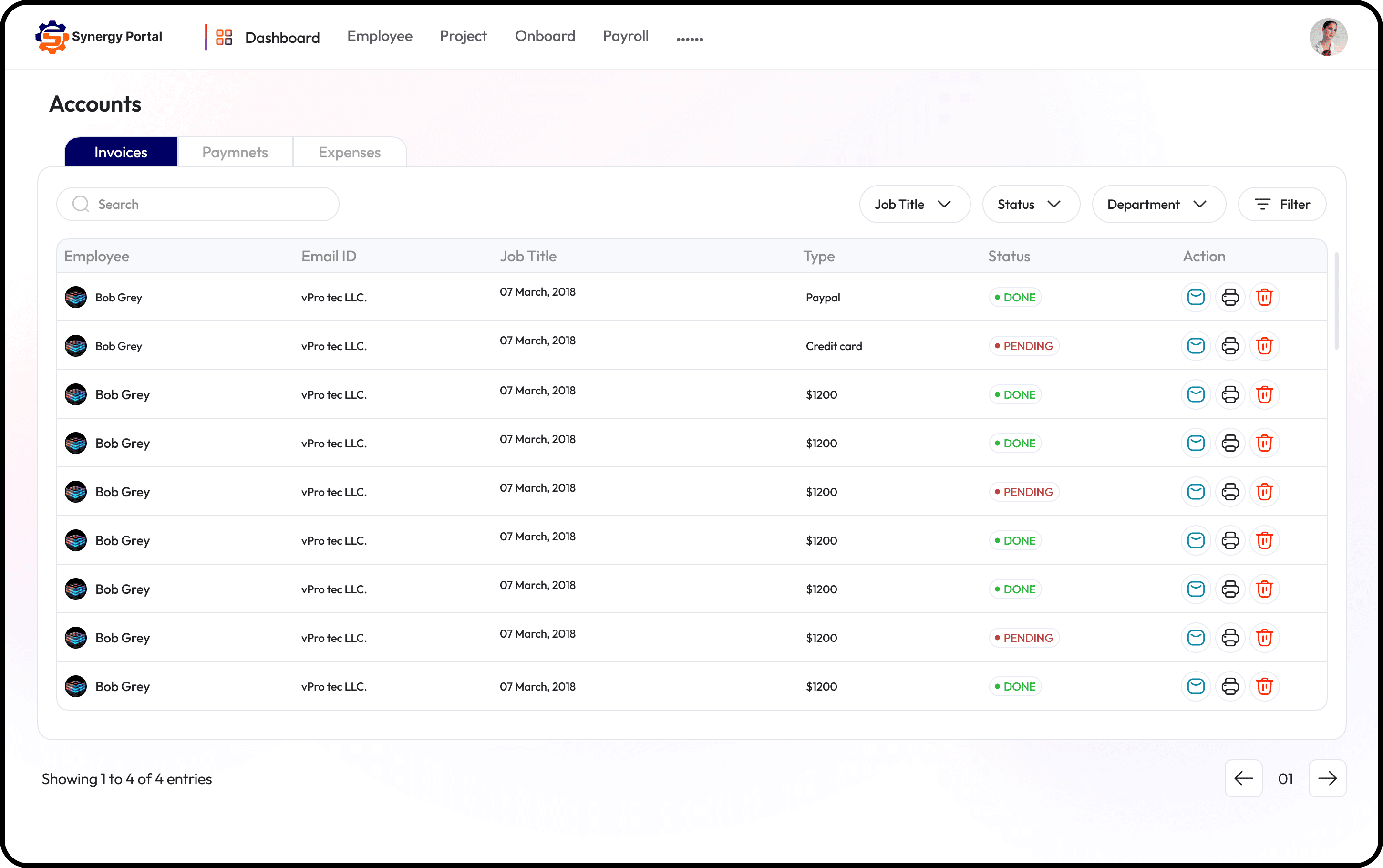
Task: Click the Filter lines icon
Action: [x=1262, y=205]
